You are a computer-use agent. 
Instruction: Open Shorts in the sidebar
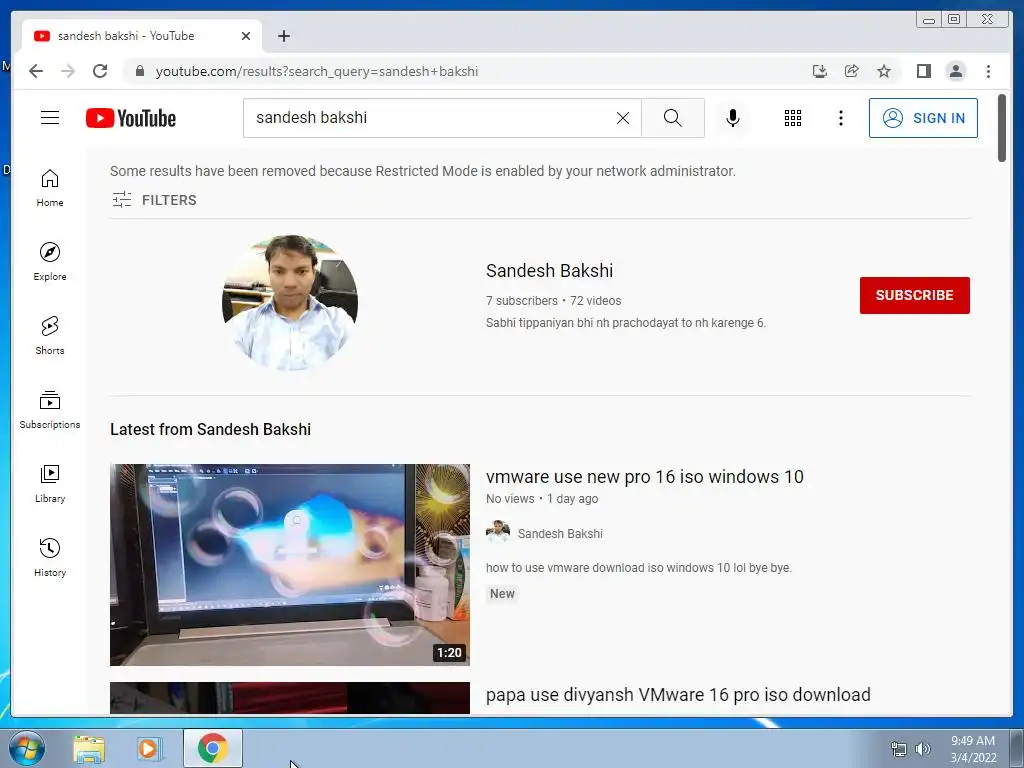(x=50, y=336)
